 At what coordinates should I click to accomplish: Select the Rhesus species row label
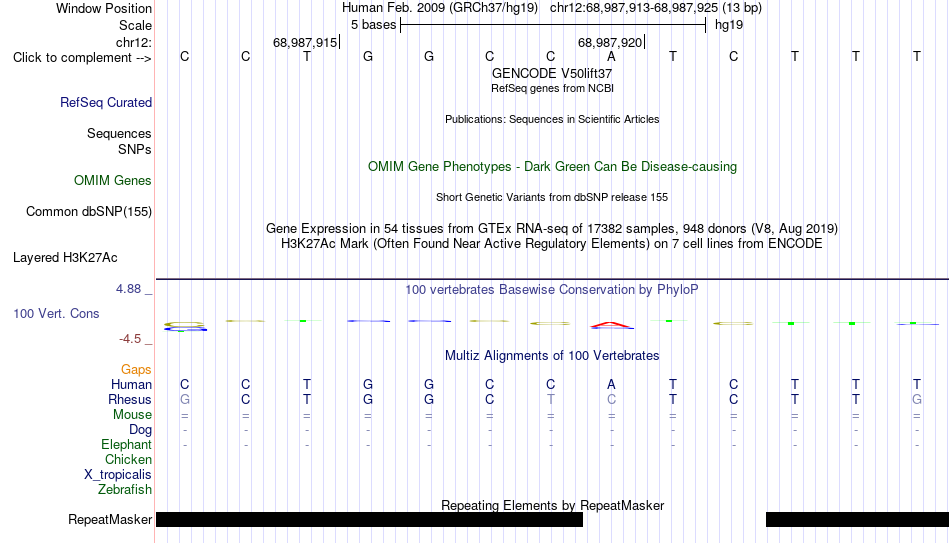(130, 400)
